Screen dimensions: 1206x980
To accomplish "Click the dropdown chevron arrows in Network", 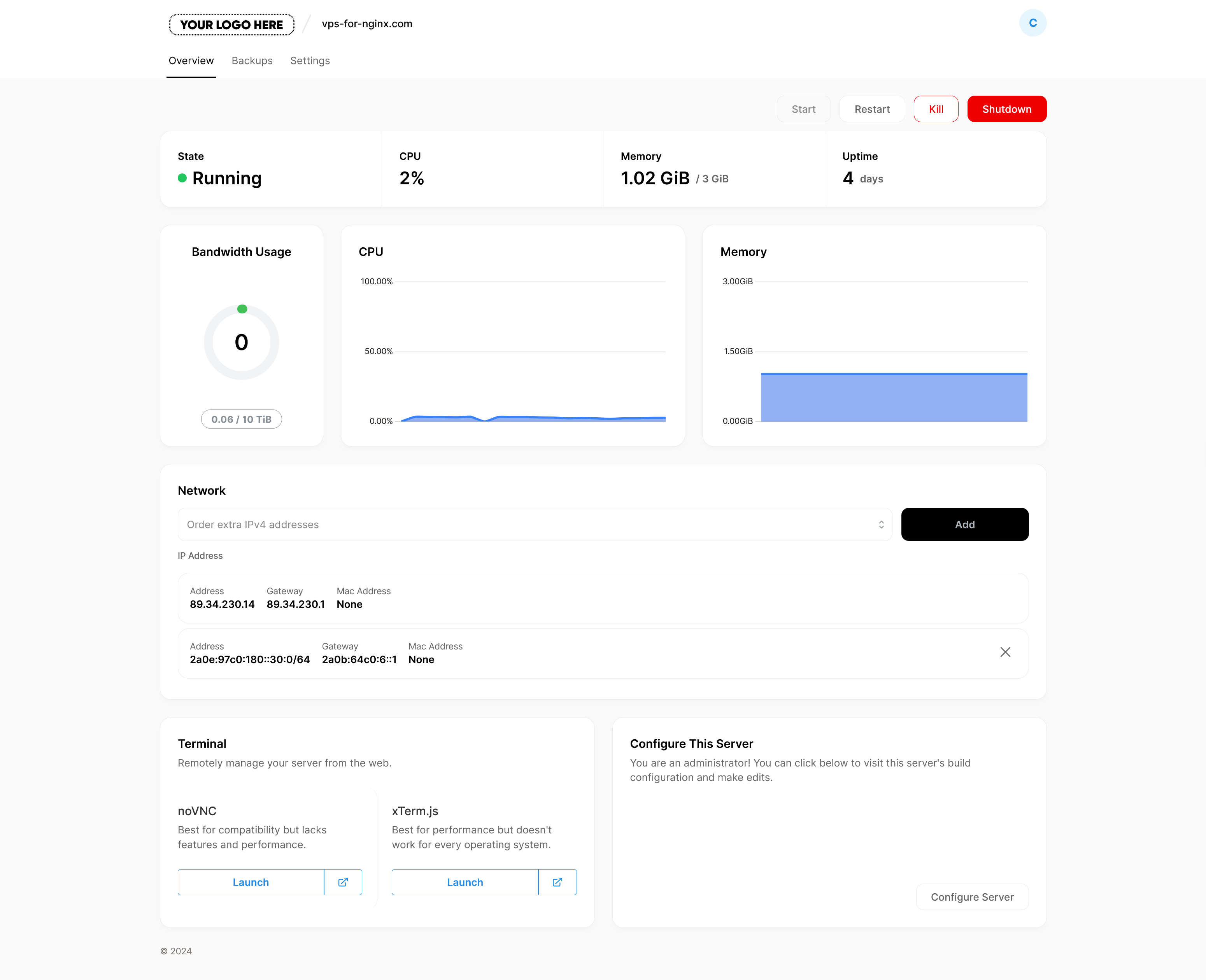I will point(881,525).
